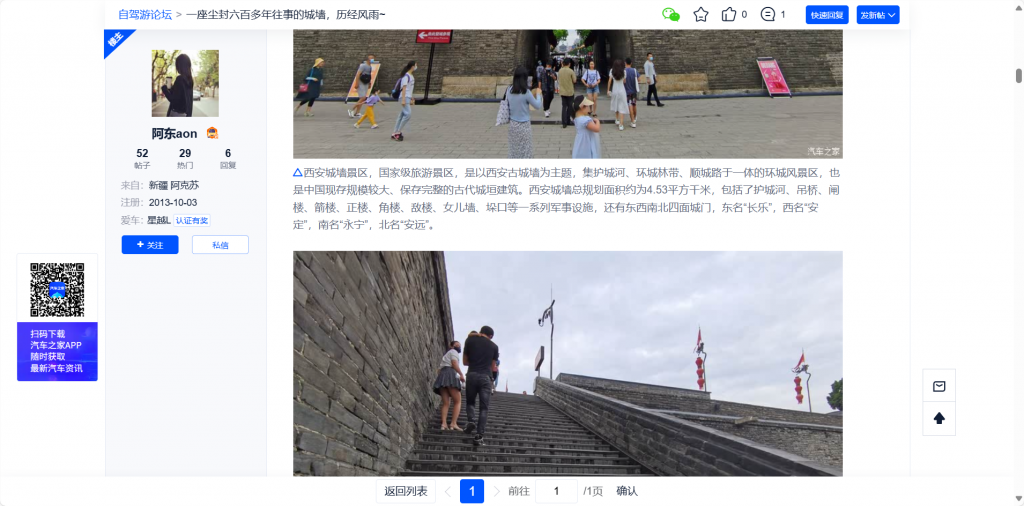Click the WeChat share icon
This screenshot has height=506, width=1024.
click(x=671, y=15)
